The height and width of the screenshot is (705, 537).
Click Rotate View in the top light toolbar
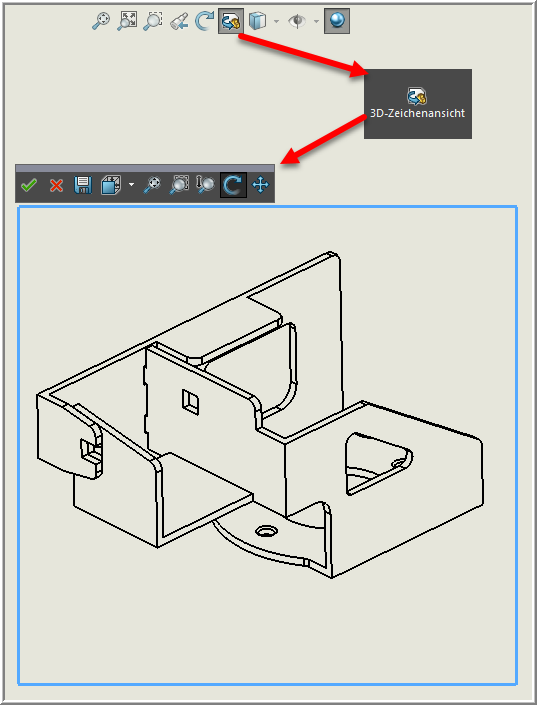point(205,21)
